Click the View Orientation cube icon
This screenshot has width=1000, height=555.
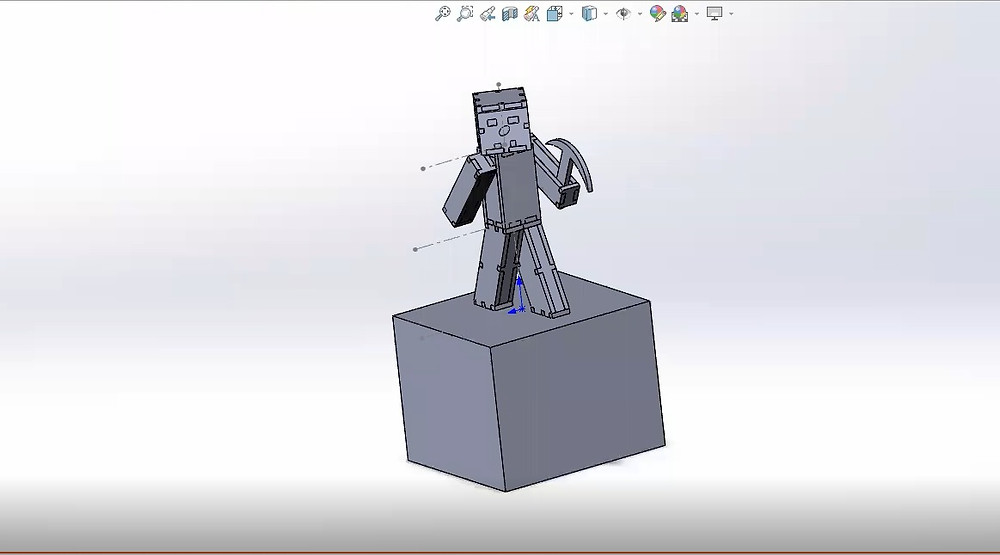(554, 13)
